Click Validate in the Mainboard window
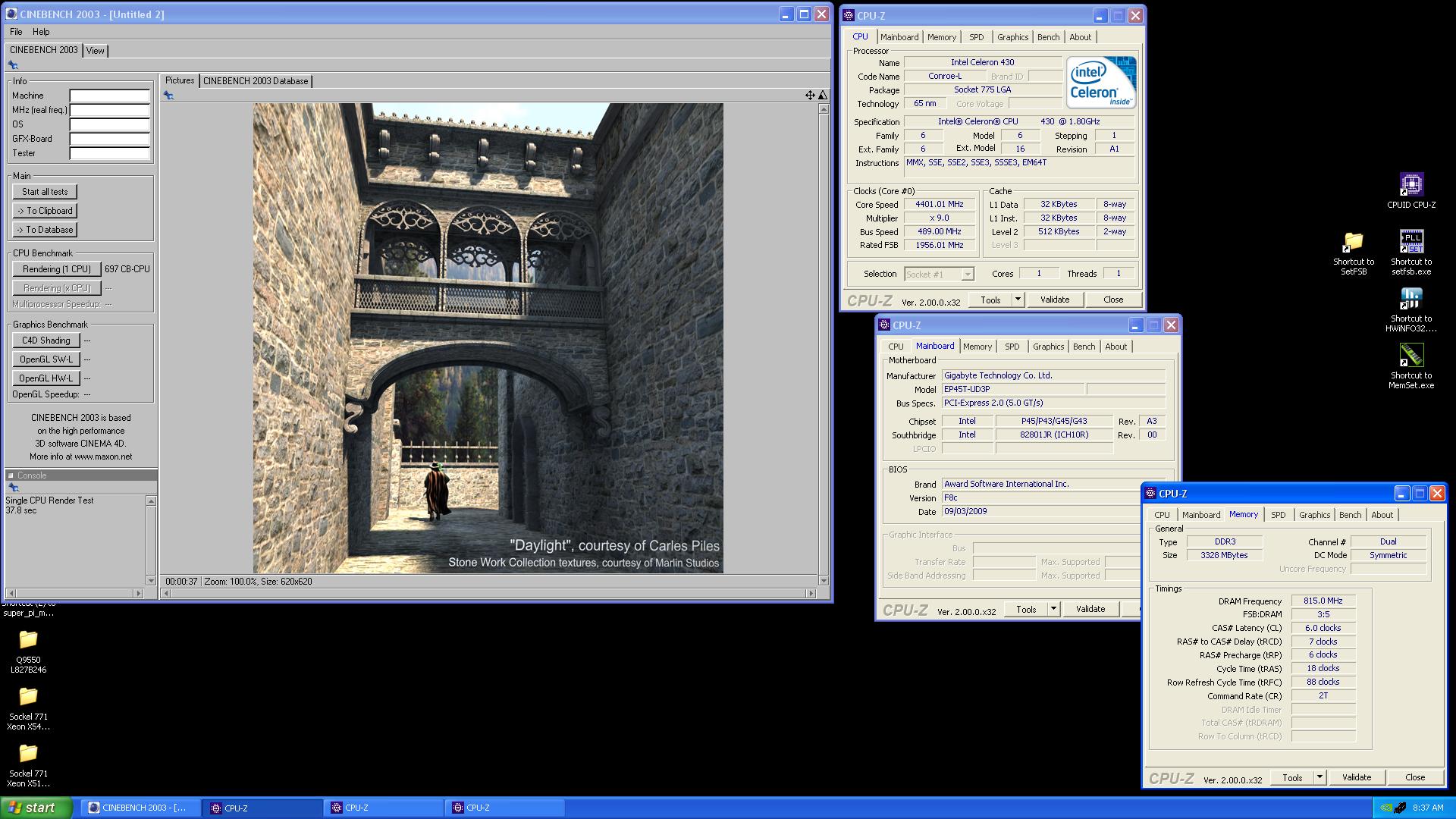 1090,609
